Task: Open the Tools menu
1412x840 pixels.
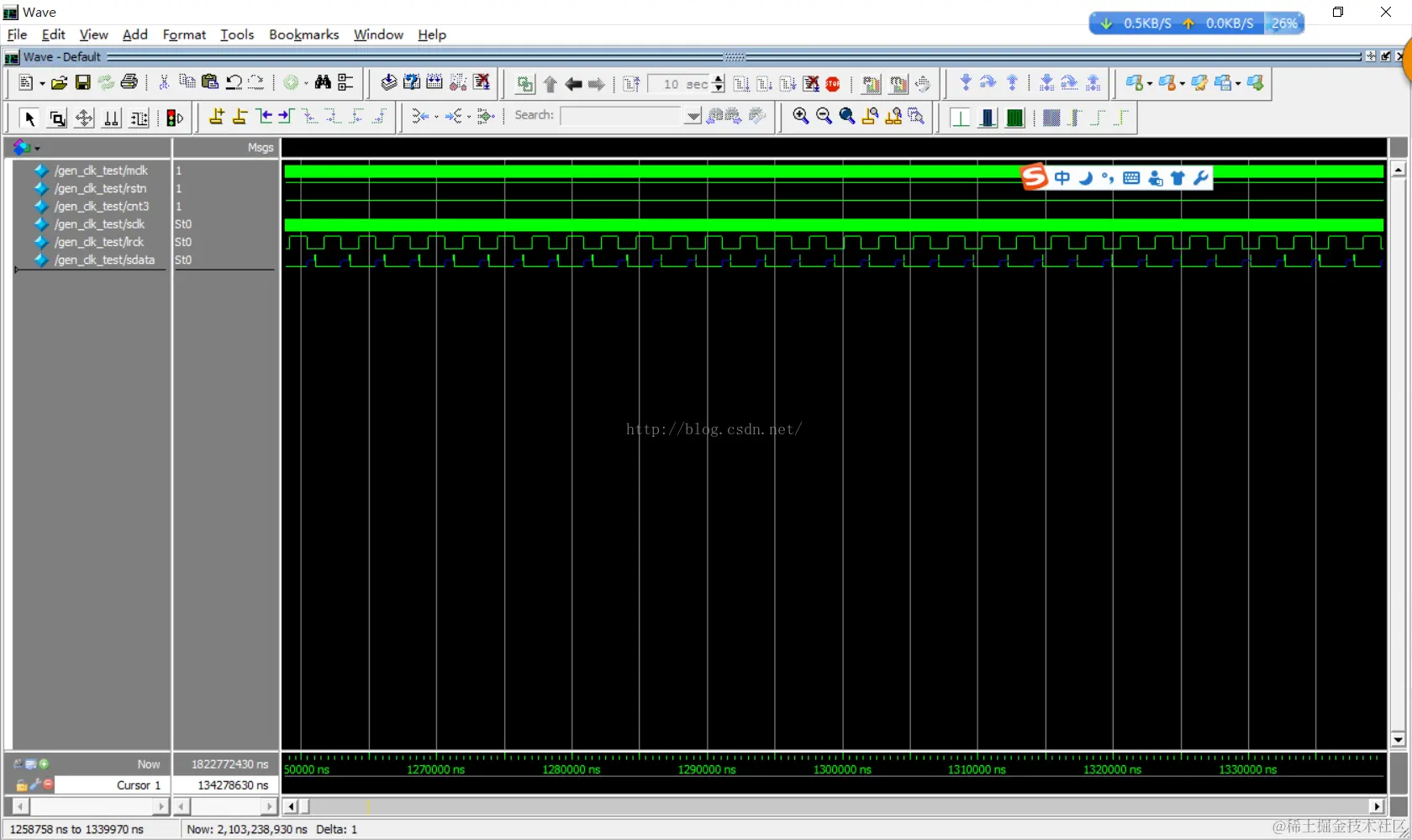Action: (x=237, y=34)
